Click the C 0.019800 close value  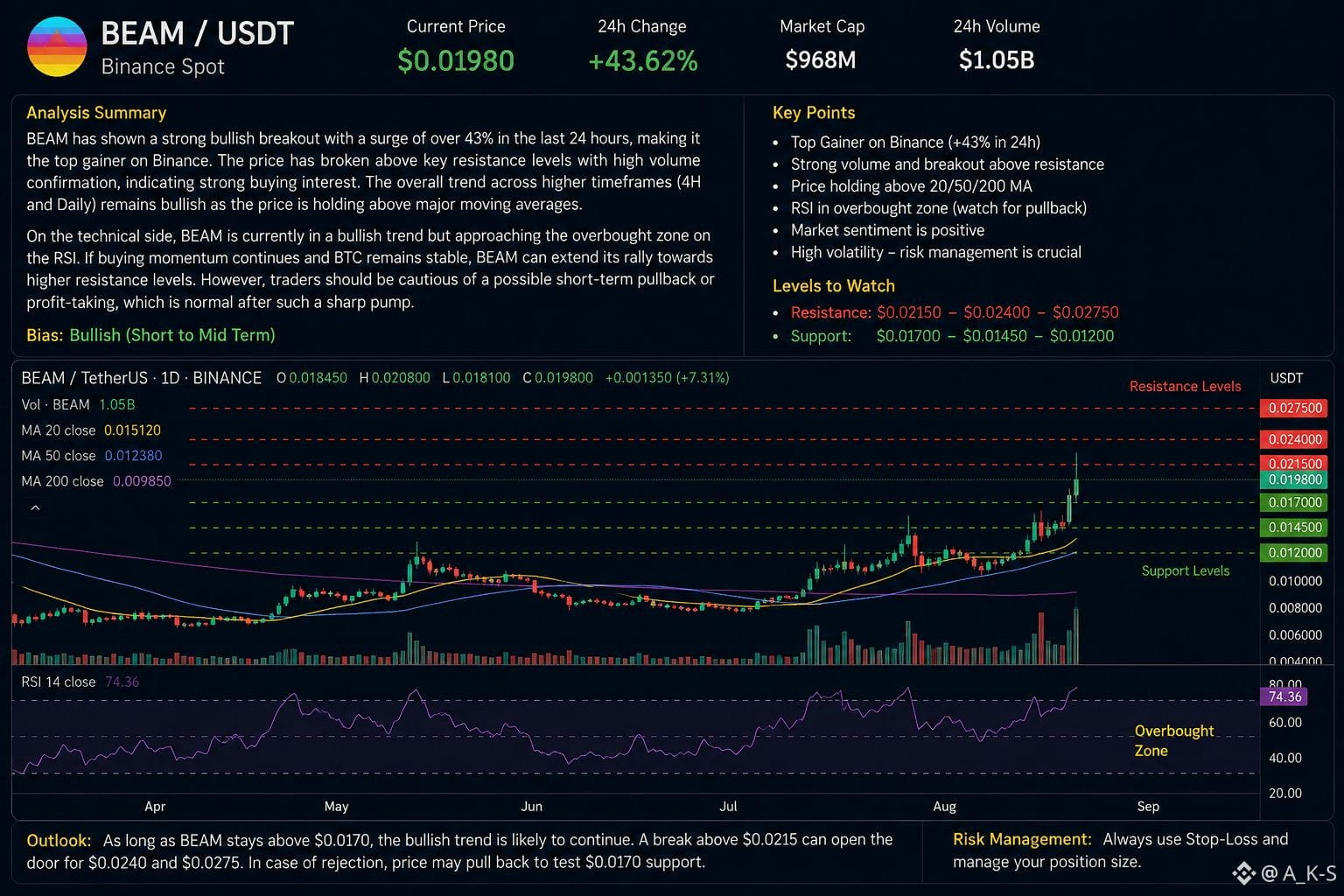pyautogui.click(x=557, y=378)
